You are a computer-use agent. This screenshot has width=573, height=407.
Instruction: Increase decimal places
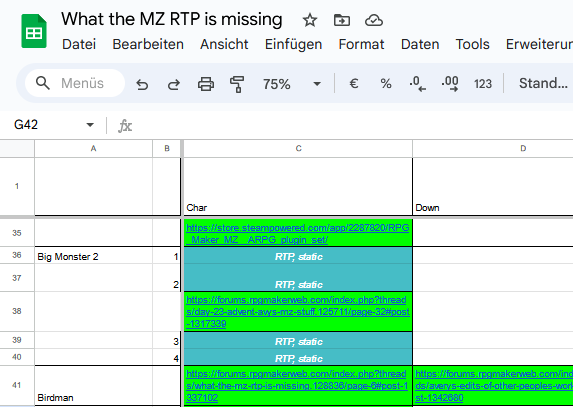[450, 84]
